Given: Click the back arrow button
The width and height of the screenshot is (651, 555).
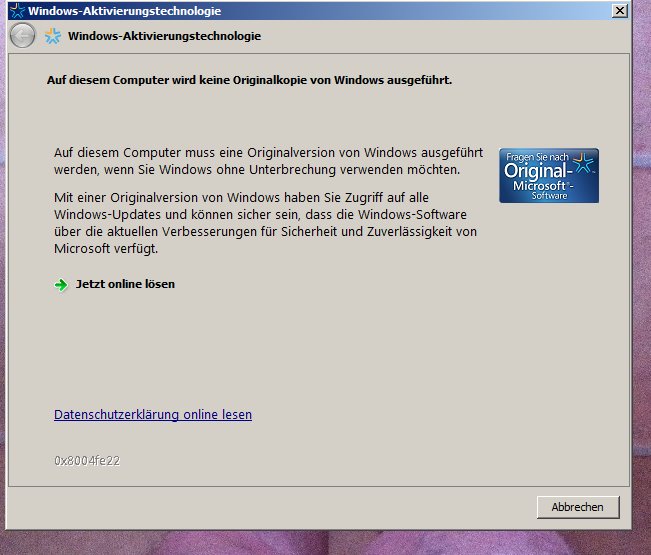Looking at the screenshot, I should 22,36.
